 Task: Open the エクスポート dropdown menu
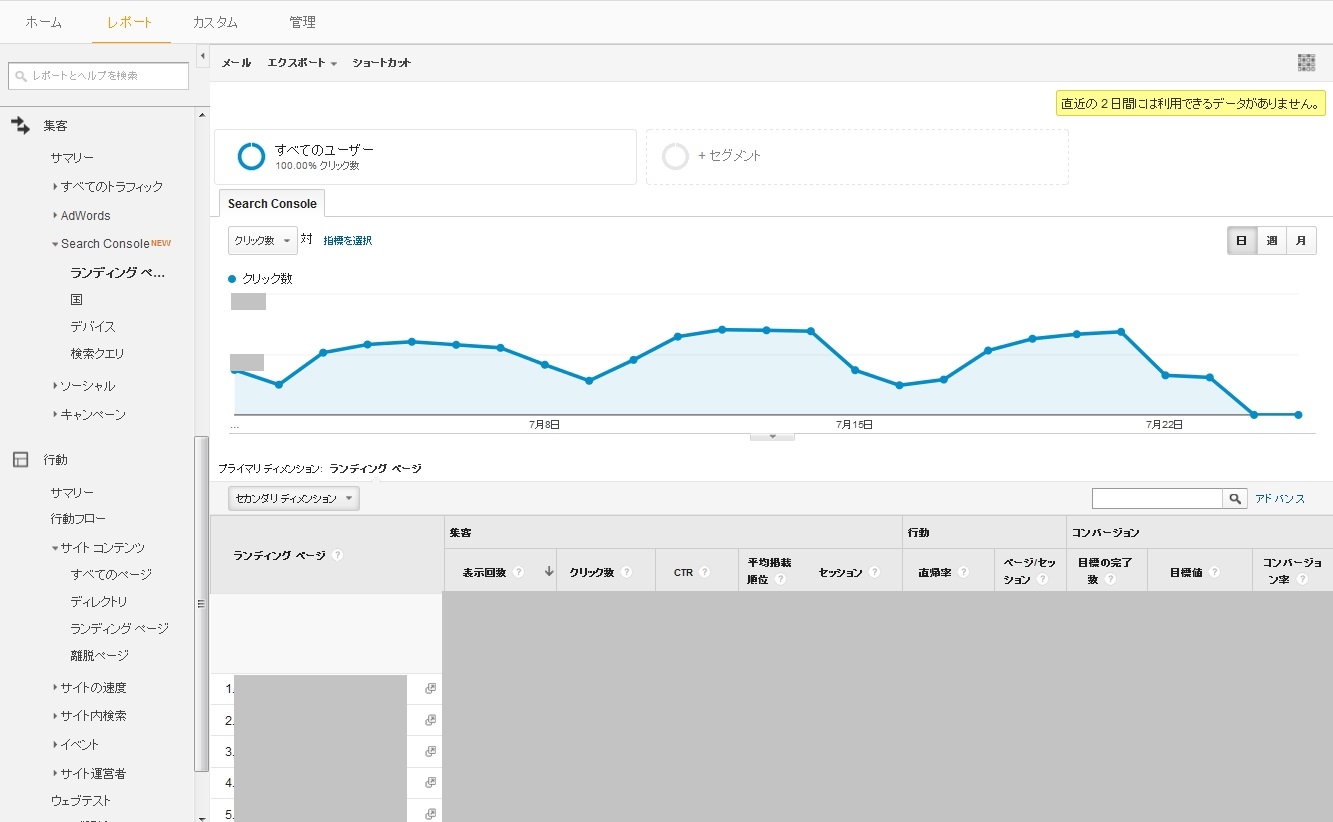click(301, 62)
